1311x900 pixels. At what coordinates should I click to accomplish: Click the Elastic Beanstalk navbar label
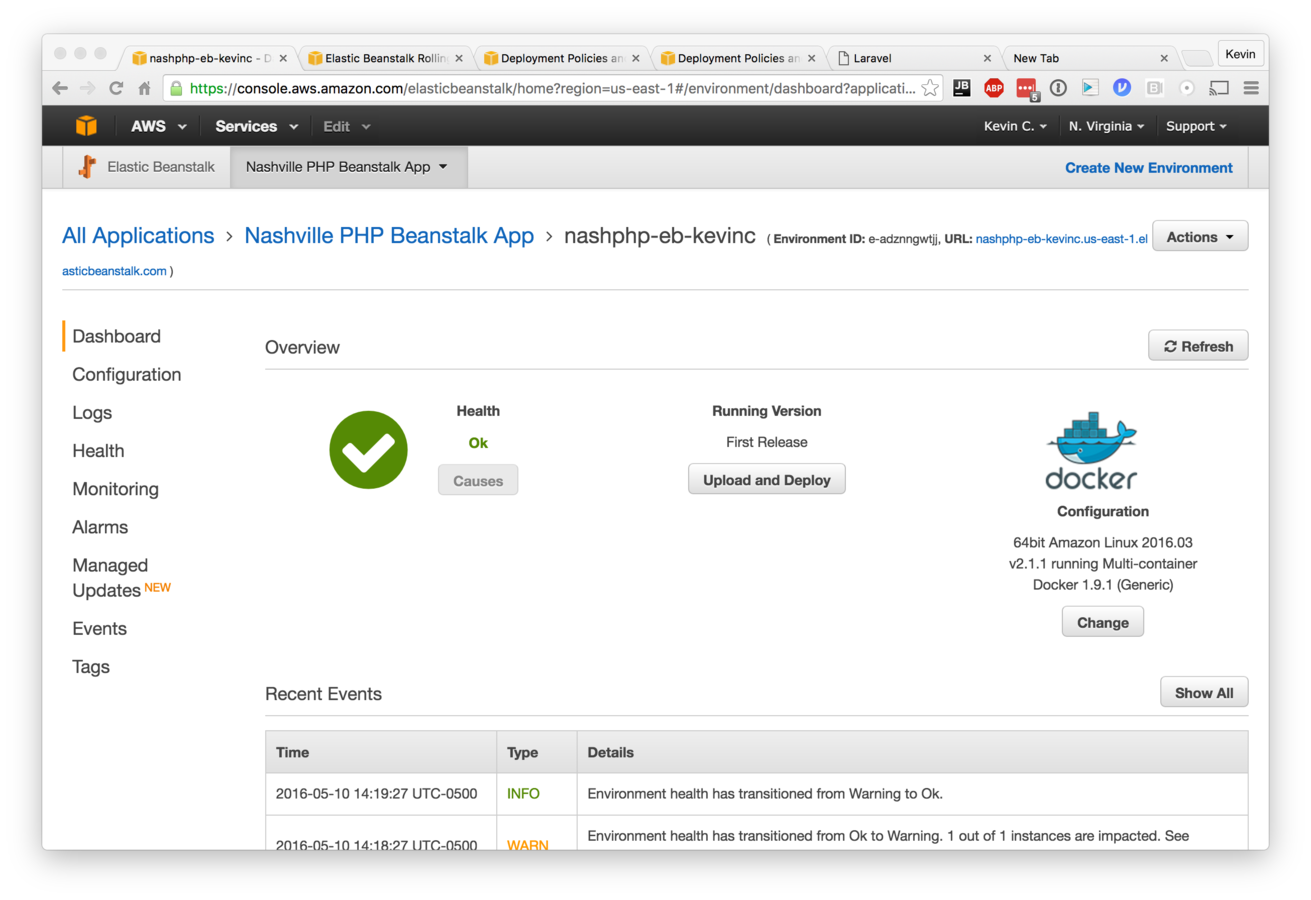161,167
